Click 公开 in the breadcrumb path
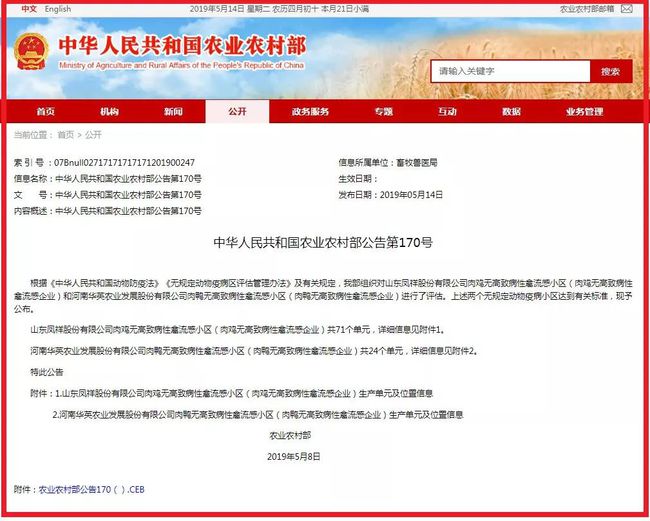Screen dimensions: 650x521 coord(93,134)
